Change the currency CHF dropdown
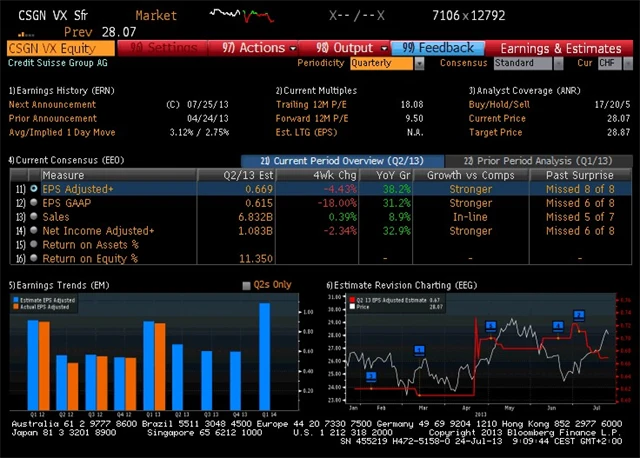Image resolution: width=640 pixels, height=458 pixels. point(608,63)
